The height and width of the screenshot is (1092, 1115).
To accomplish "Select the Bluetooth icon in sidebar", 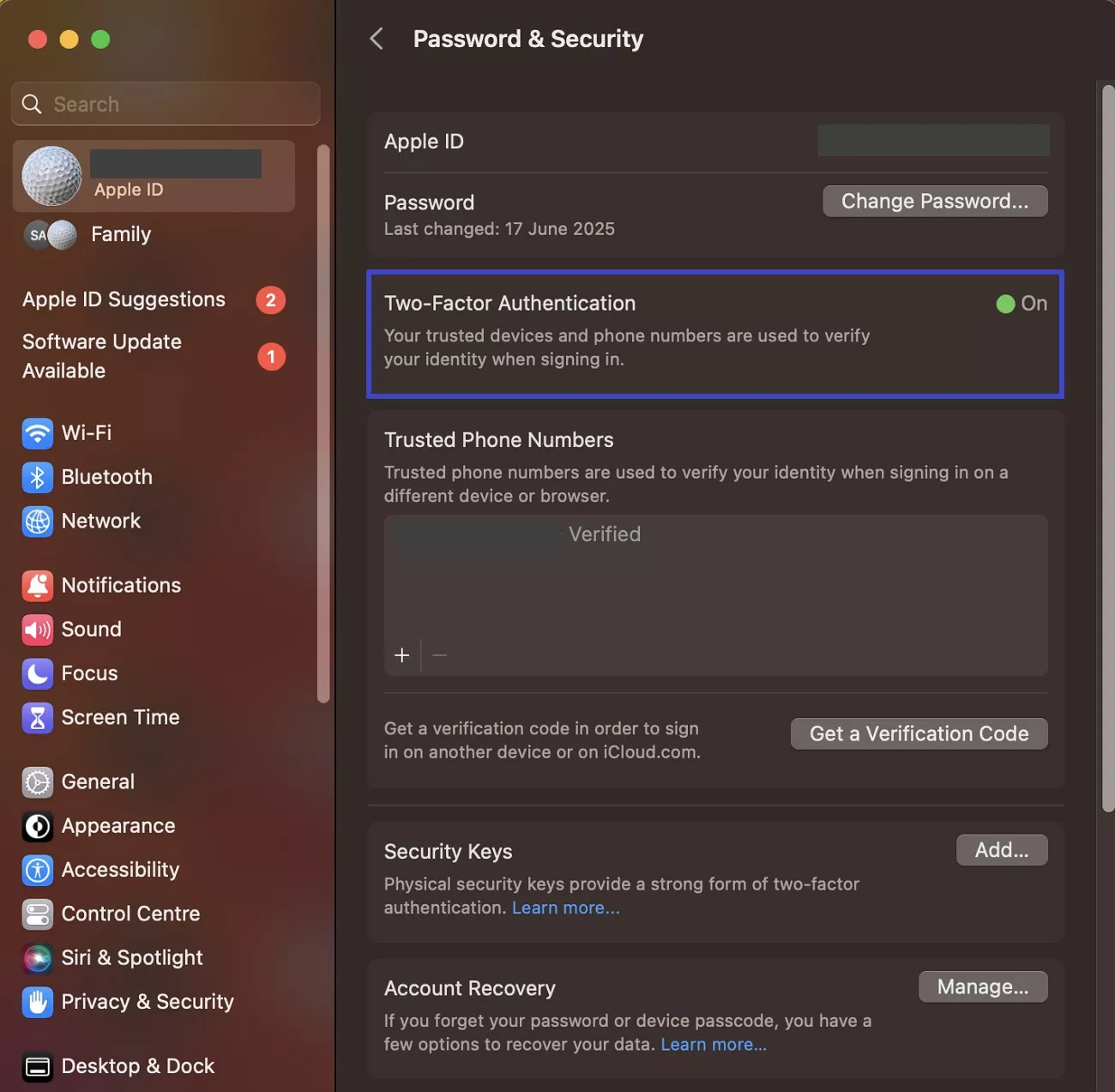I will coord(37,477).
